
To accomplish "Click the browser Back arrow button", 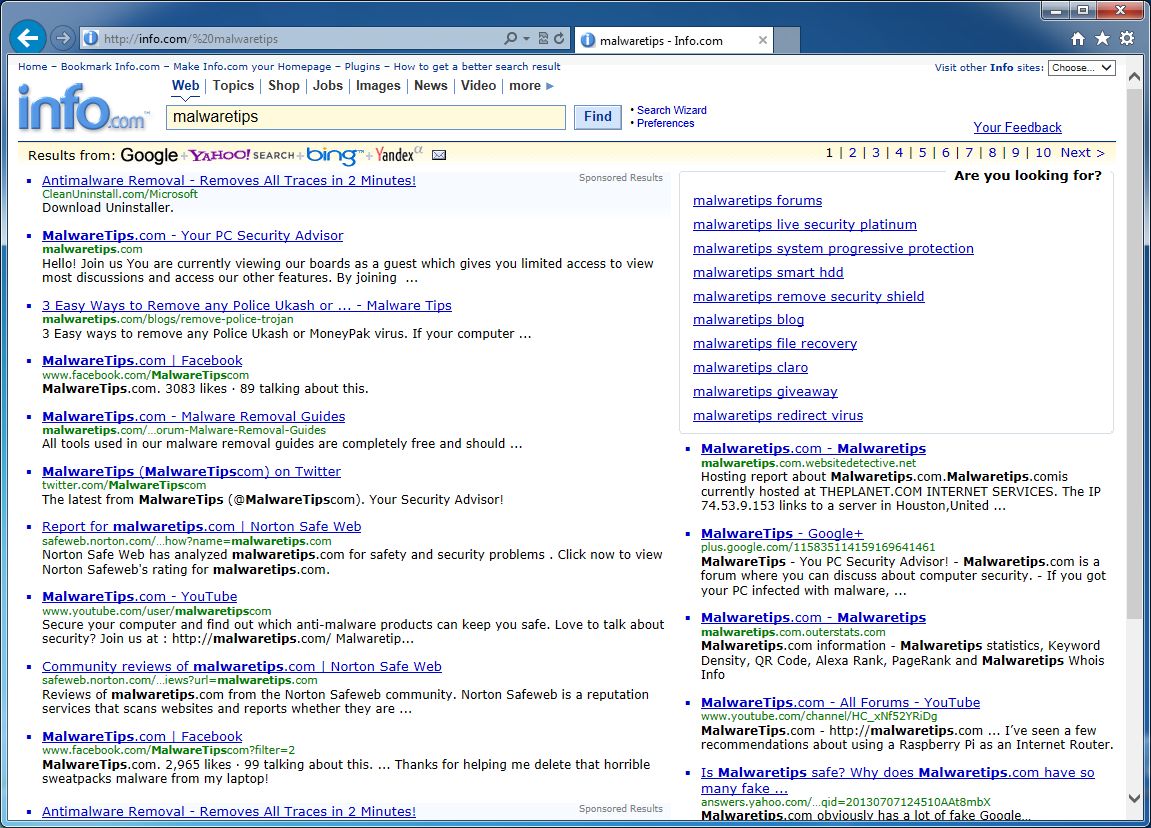I will [28, 37].
